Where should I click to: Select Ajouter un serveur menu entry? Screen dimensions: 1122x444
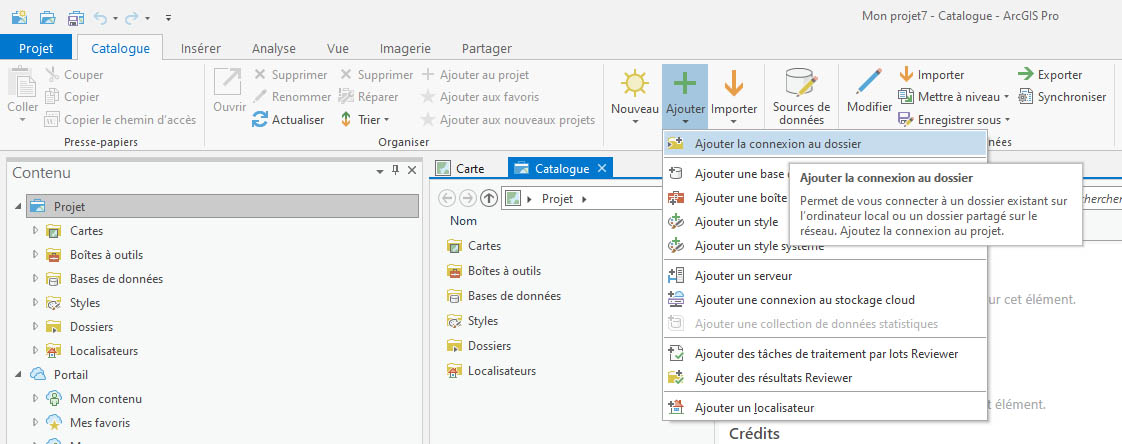[743, 275]
